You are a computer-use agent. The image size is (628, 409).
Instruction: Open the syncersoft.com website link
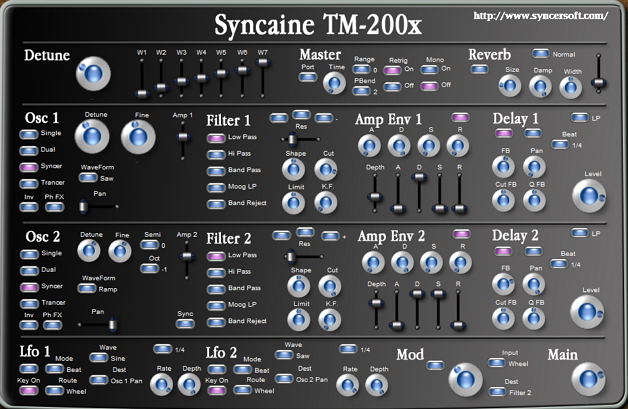click(x=541, y=16)
